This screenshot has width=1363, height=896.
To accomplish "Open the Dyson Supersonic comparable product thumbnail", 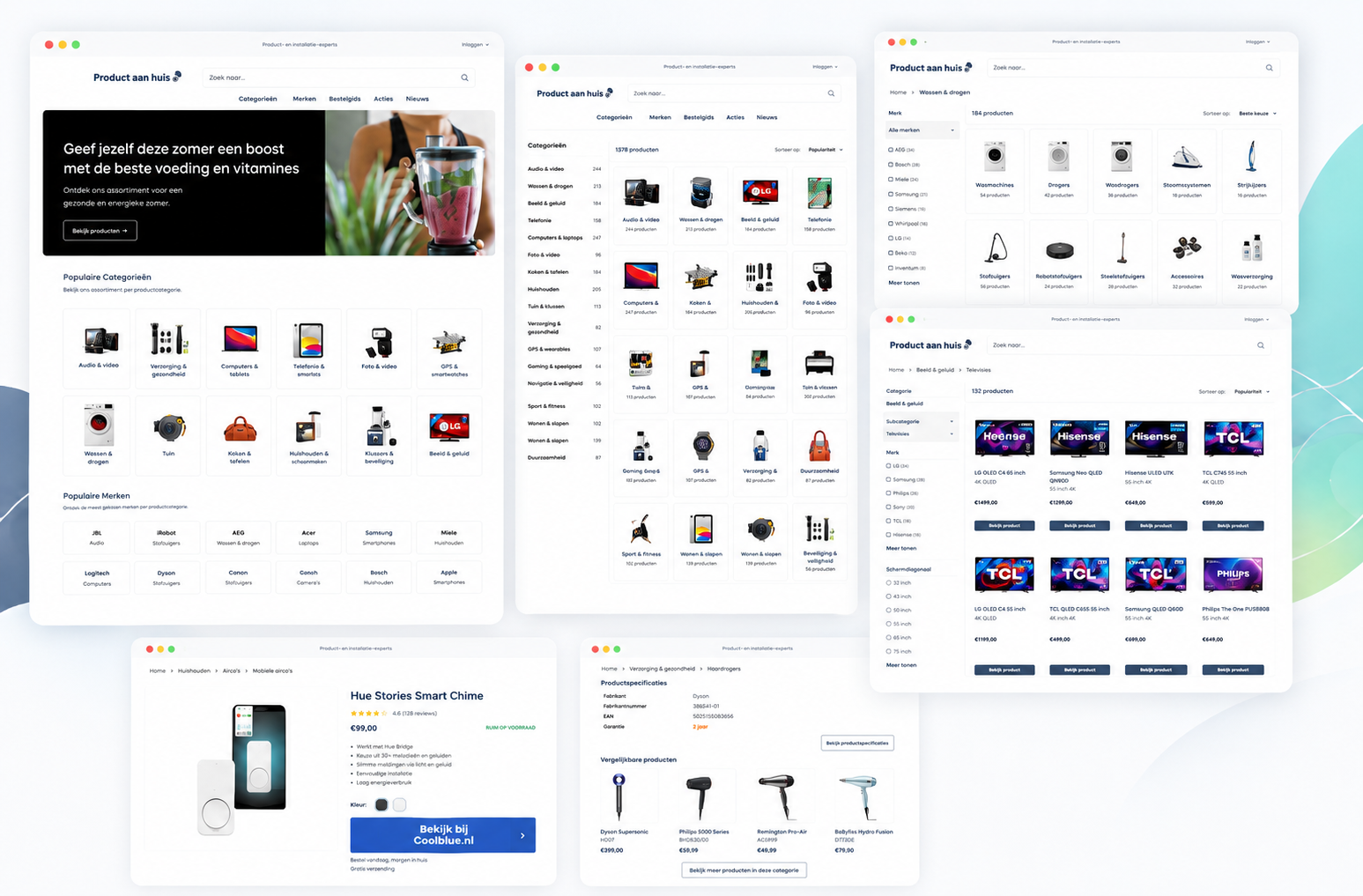I will (x=619, y=795).
